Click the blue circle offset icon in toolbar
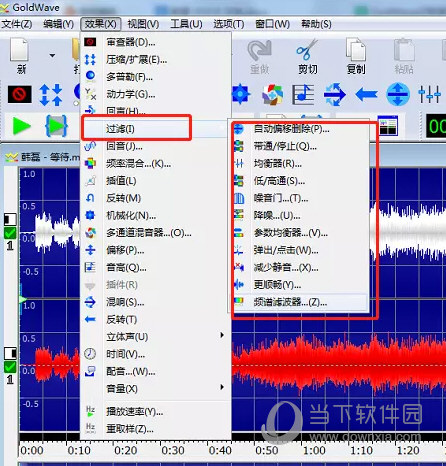This screenshot has width=446, height=466. (398, 94)
